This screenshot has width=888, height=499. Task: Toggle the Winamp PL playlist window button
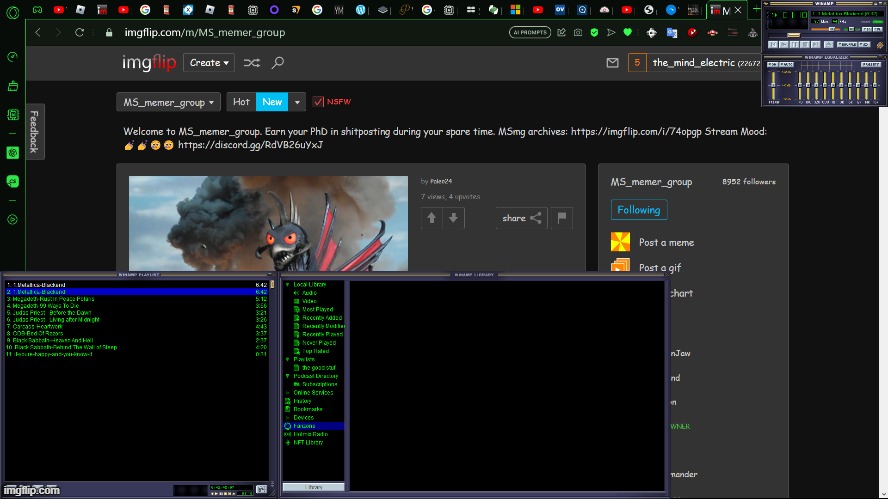click(x=878, y=29)
